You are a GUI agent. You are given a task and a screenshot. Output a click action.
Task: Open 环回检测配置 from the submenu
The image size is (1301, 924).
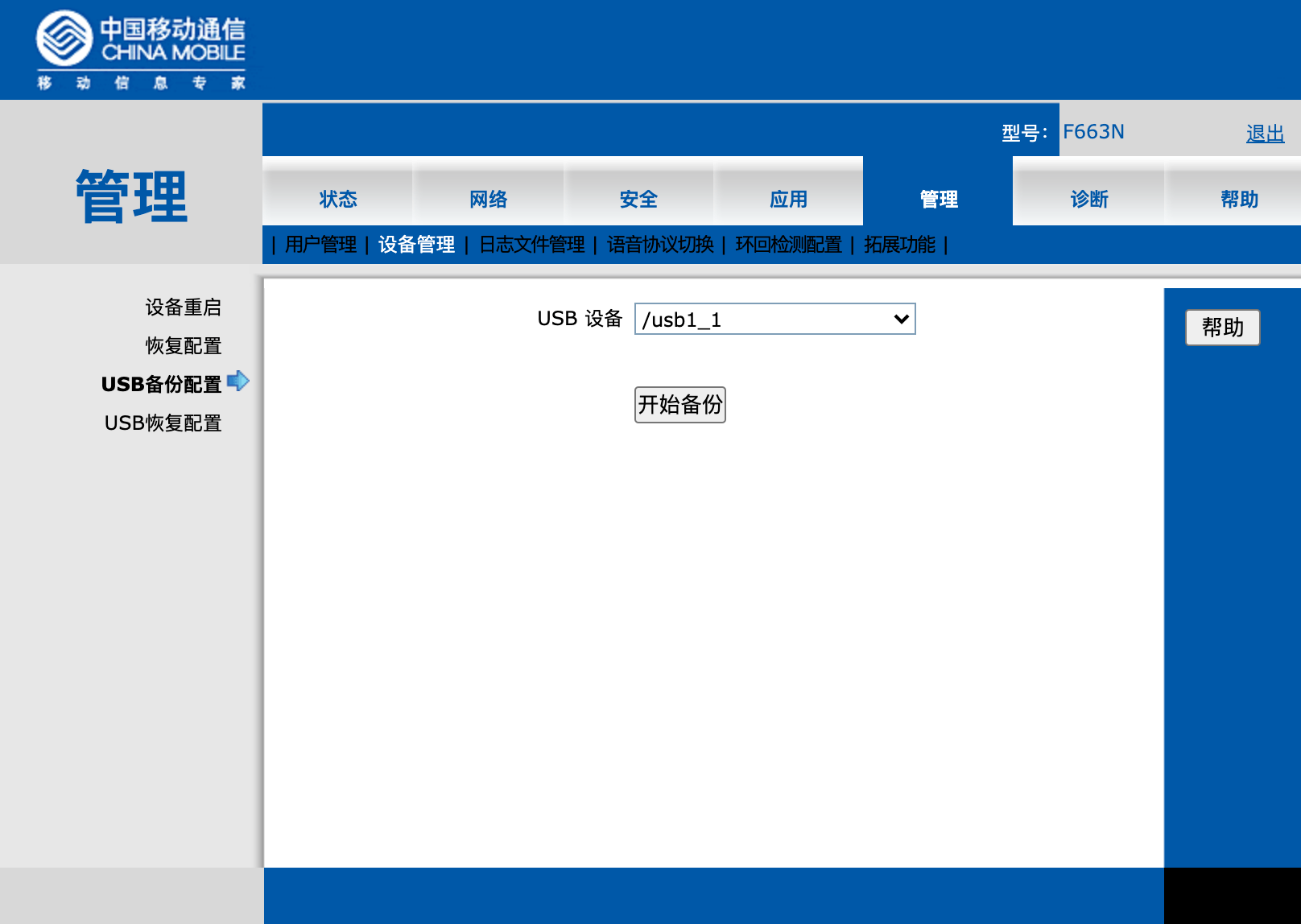point(791,245)
